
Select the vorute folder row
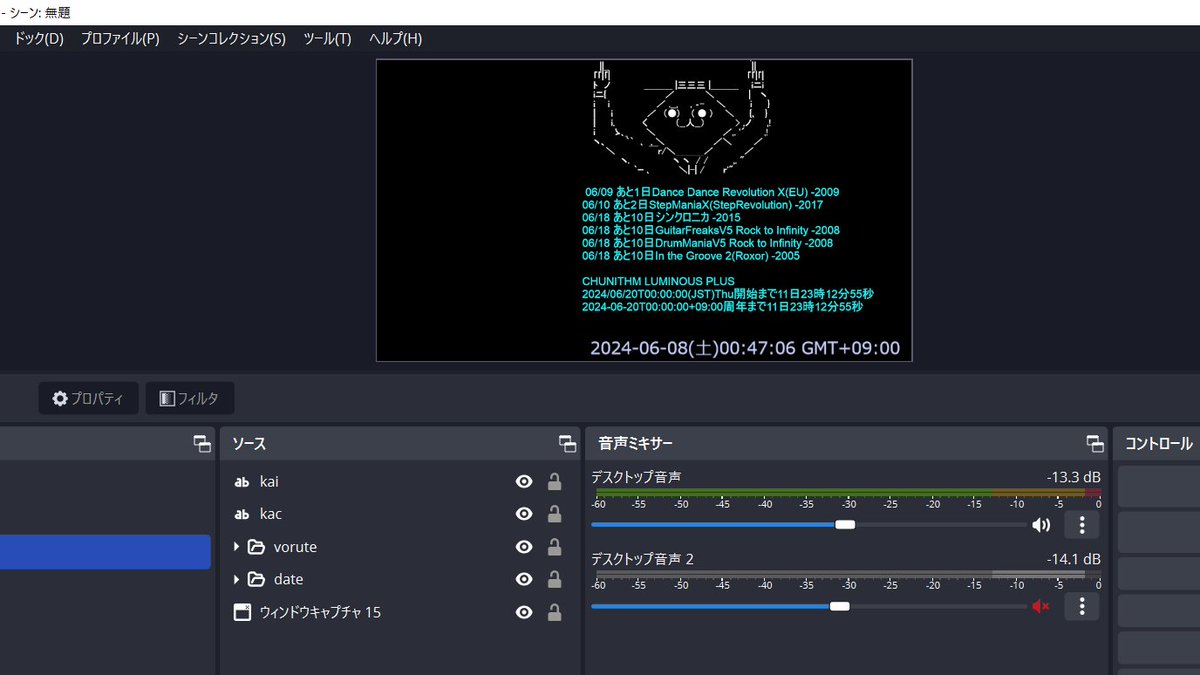tap(399, 547)
